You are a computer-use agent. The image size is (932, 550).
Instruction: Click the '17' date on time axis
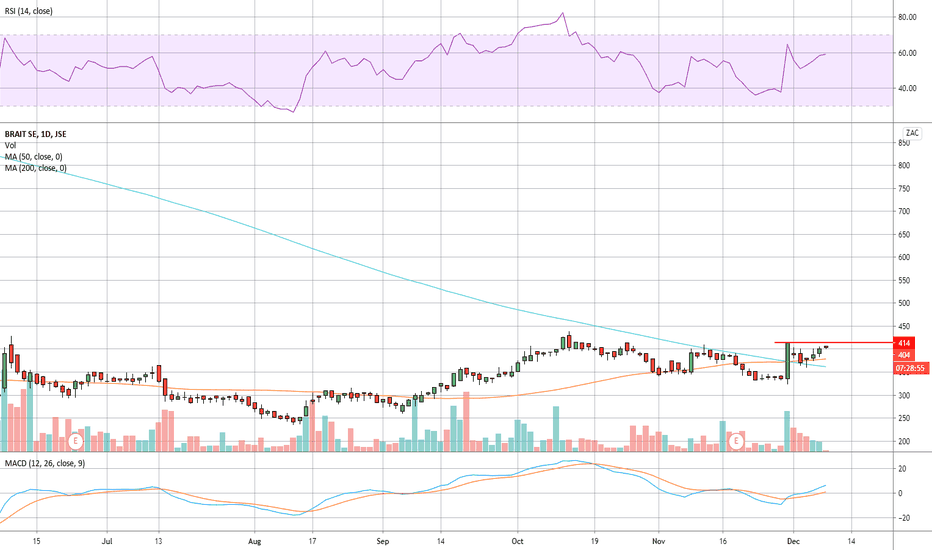pyautogui.click(x=312, y=542)
